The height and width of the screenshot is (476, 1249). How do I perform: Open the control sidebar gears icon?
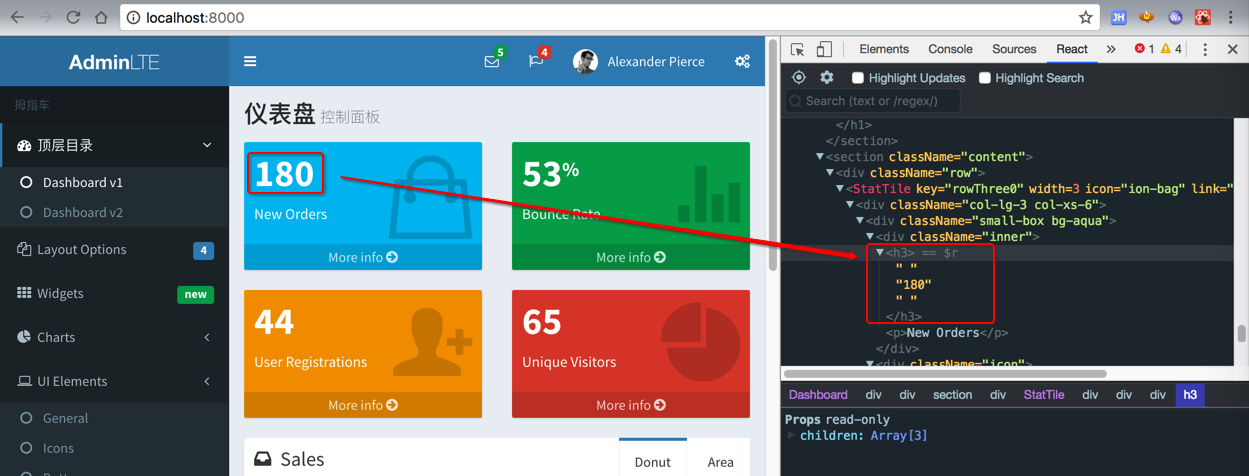click(x=742, y=61)
